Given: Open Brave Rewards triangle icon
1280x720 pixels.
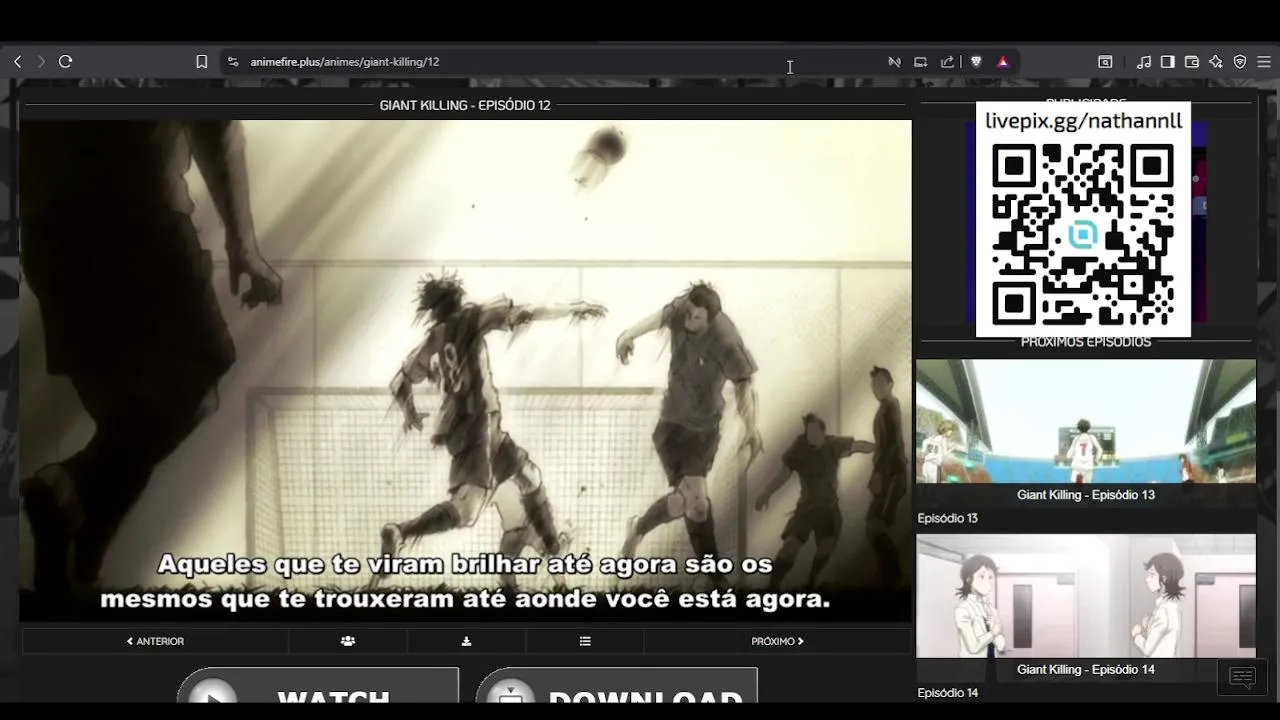Looking at the screenshot, I should coord(1003,62).
